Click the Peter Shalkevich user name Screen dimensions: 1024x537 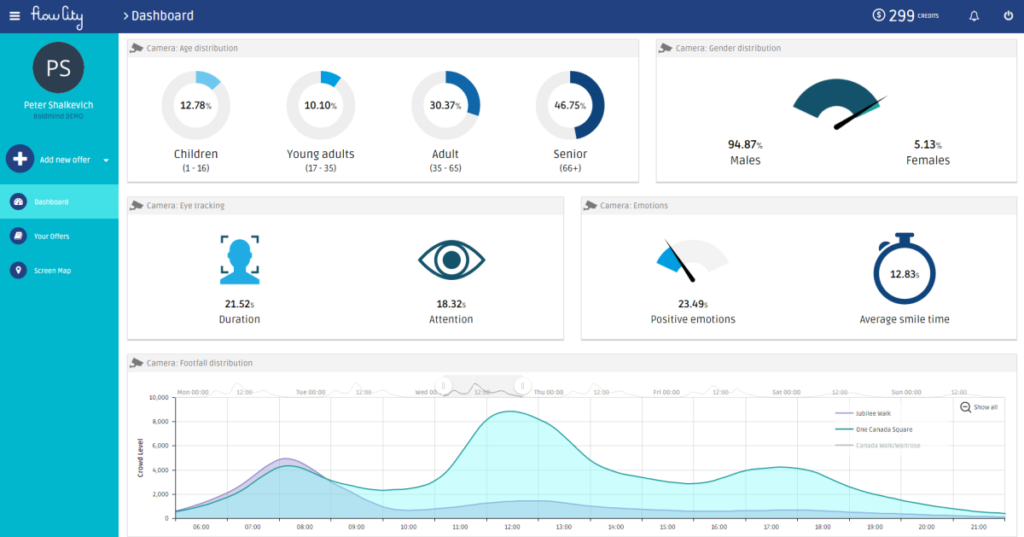pyautogui.click(x=58, y=105)
